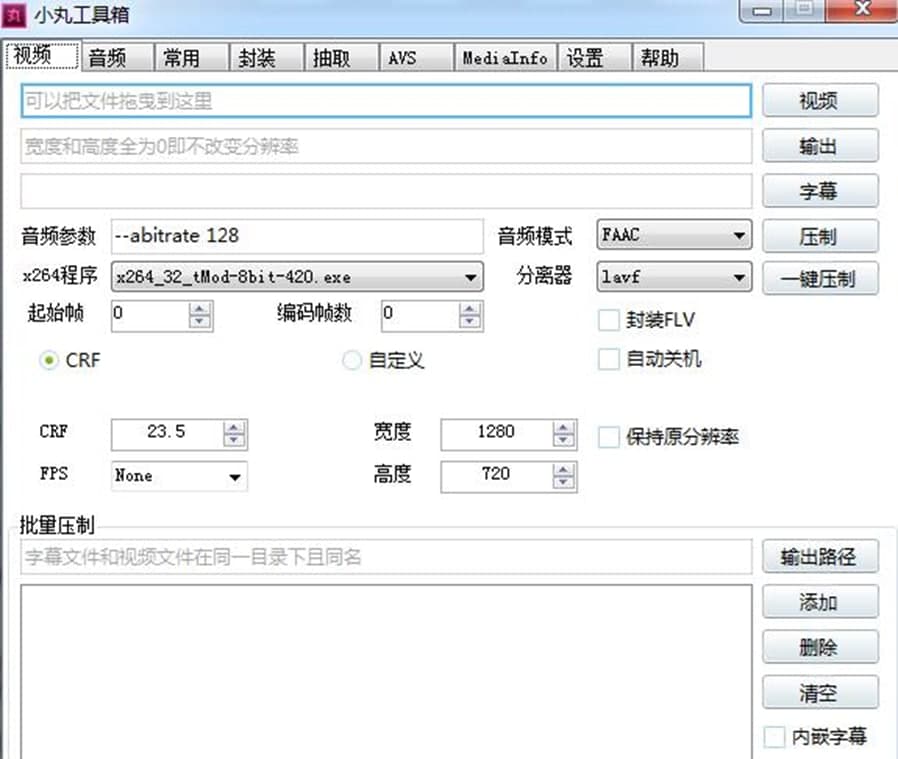Click the 删除 button
898x759 pixels.
tap(820, 647)
